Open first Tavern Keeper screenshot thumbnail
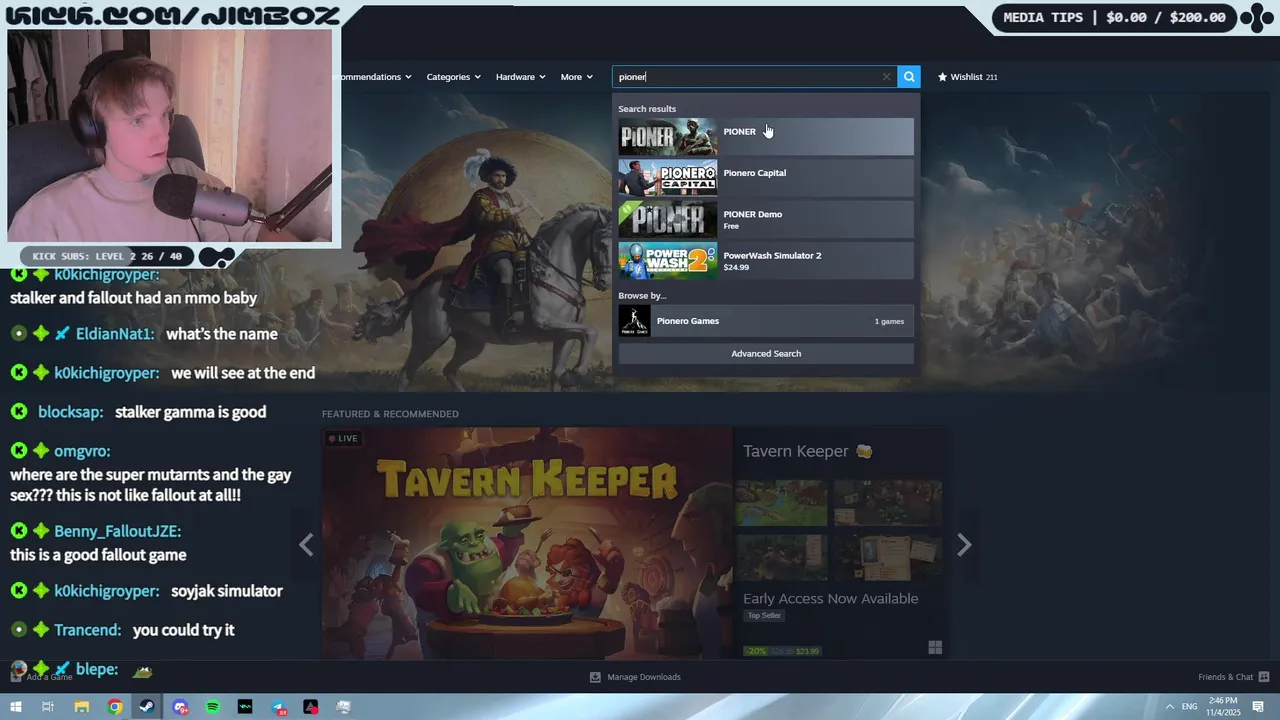Screen dimensions: 1280x720 click(x=781, y=502)
